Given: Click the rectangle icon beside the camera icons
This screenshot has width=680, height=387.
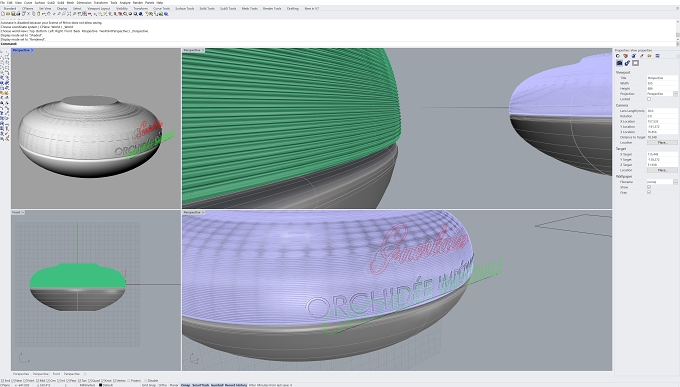Looking at the screenshot, I should 635,63.
